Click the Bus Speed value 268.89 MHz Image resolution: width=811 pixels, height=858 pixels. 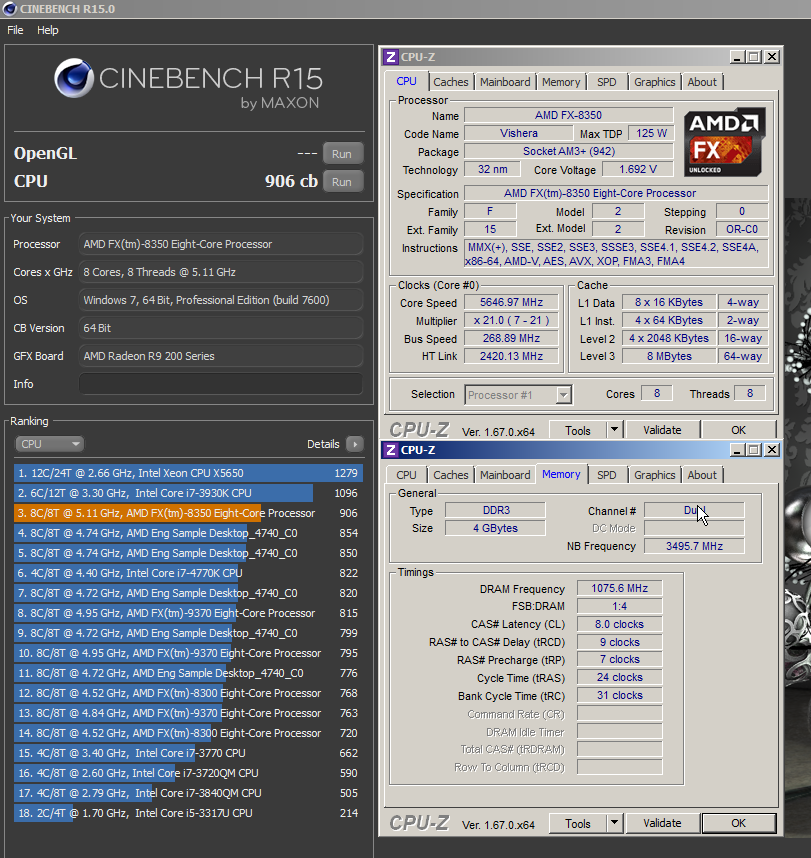[511, 338]
